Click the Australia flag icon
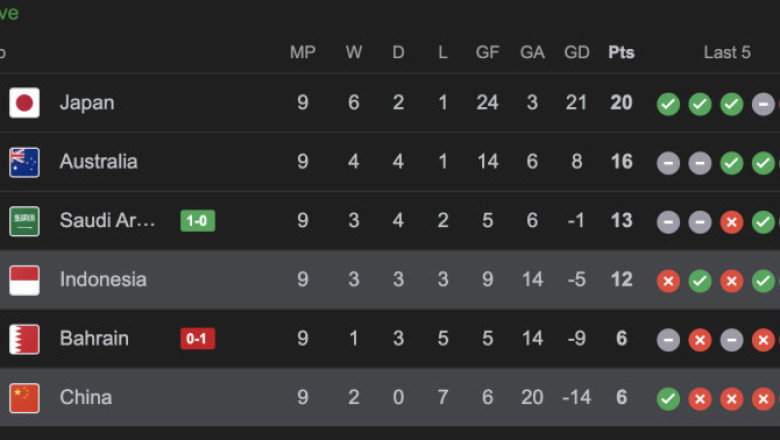This screenshot has height=440, width=780. (x=24, y=162)
